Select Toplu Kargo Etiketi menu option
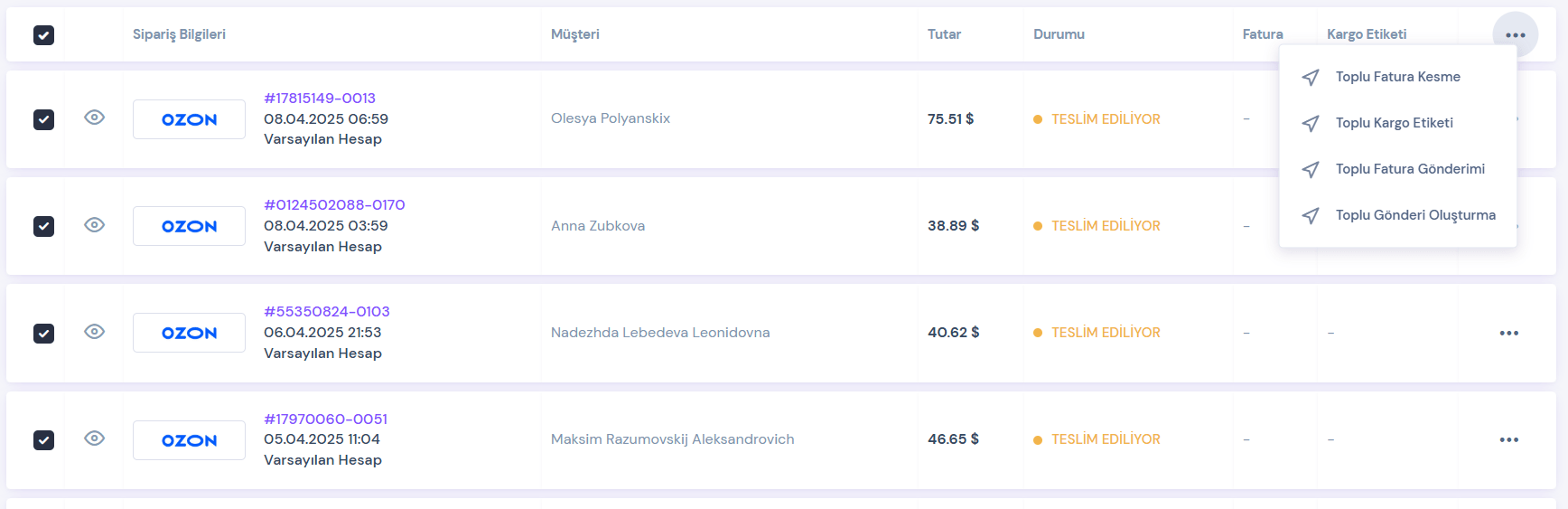Viewport: 1568px width, 509px height. click(x=1394, y=123)
